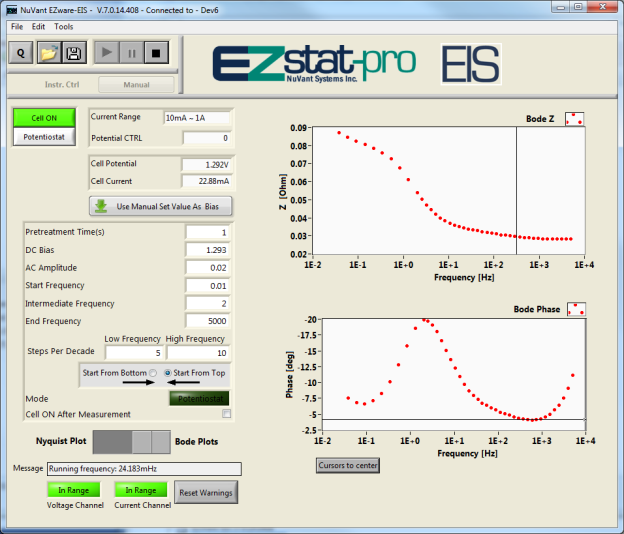
Task: Click the green download arrow icon
Action: click(x=101, y=206)
